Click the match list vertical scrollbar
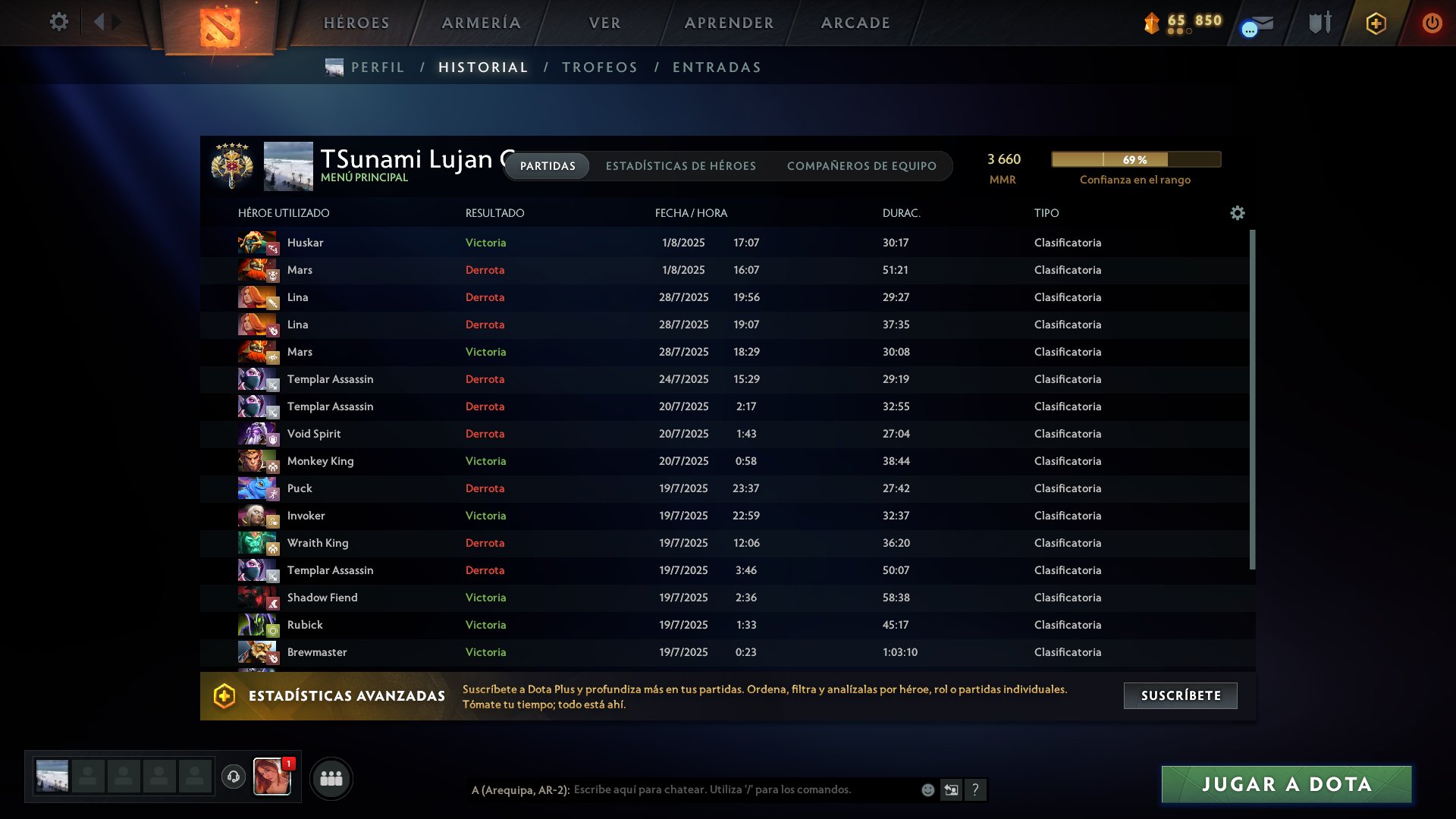This screenshot has width=1456, height=819. coord(1252,400)
